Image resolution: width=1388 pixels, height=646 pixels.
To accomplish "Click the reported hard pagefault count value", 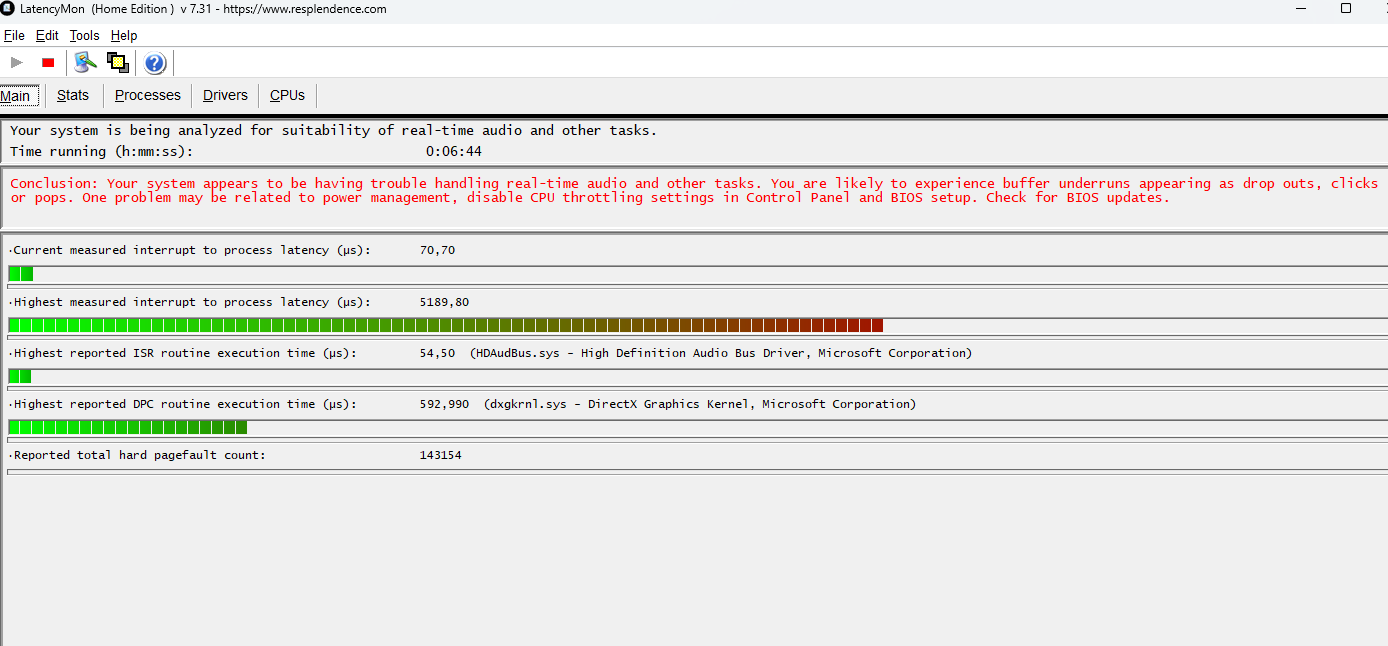I will pyautogui.click(x=441, y=454).
